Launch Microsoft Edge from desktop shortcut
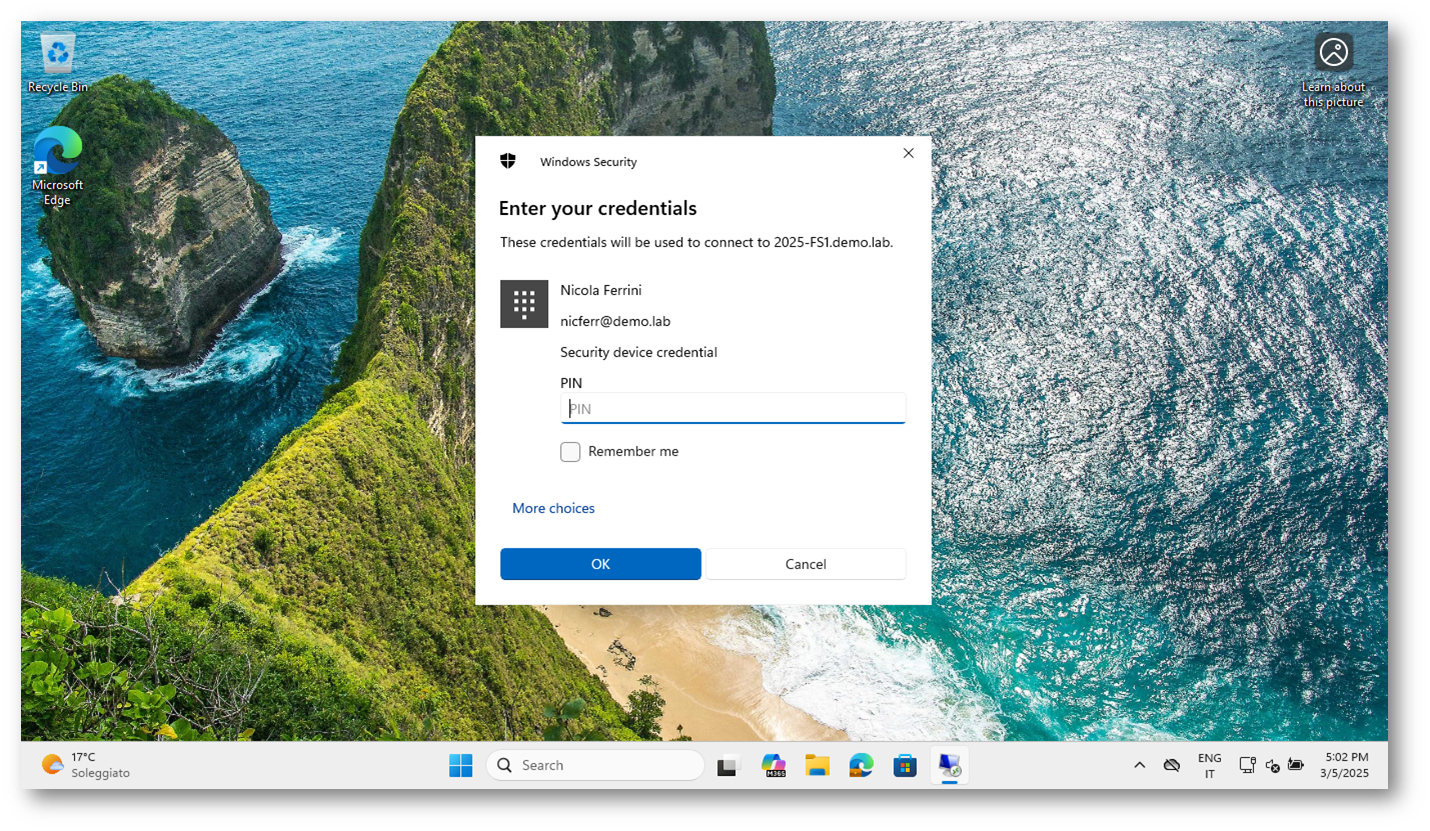 pos(57,166)
